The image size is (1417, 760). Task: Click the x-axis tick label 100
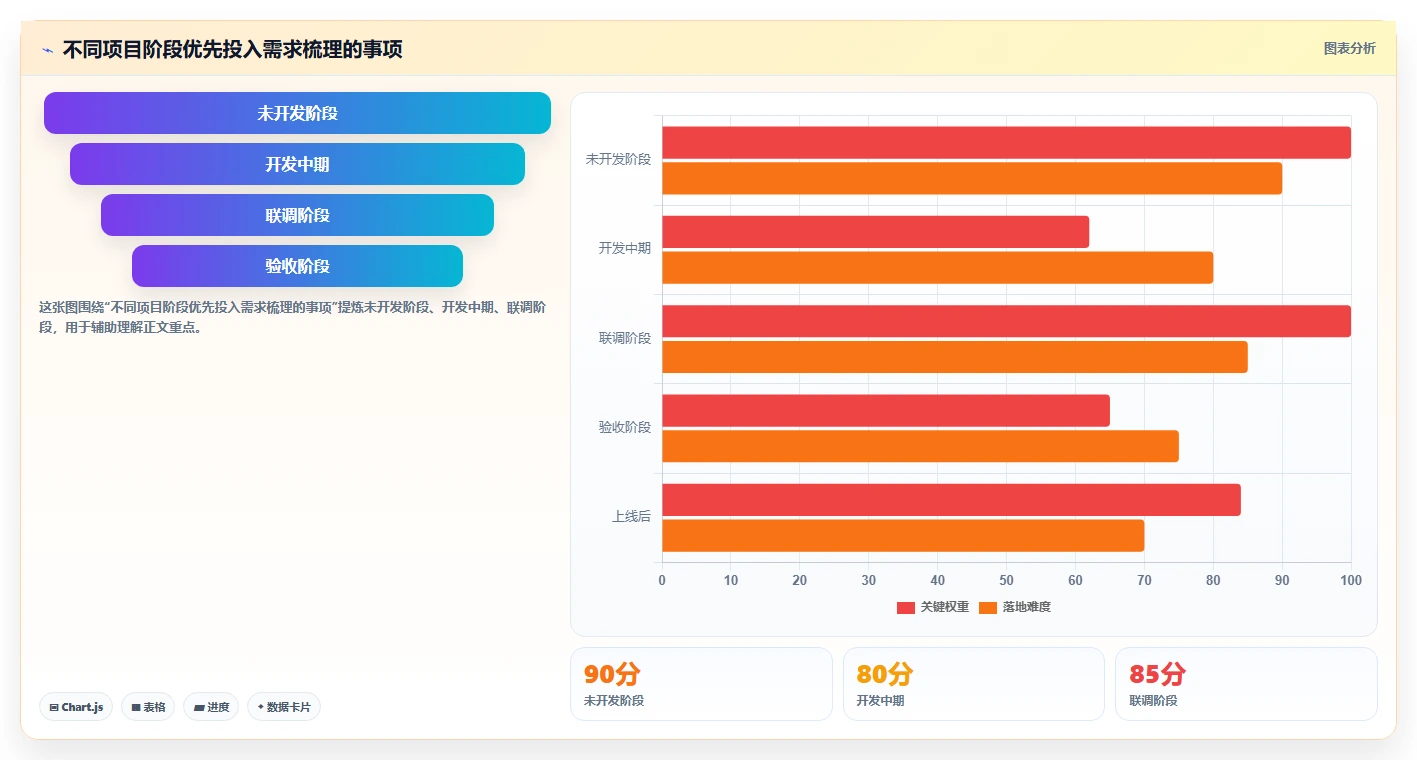click(x=1351, y=580)
